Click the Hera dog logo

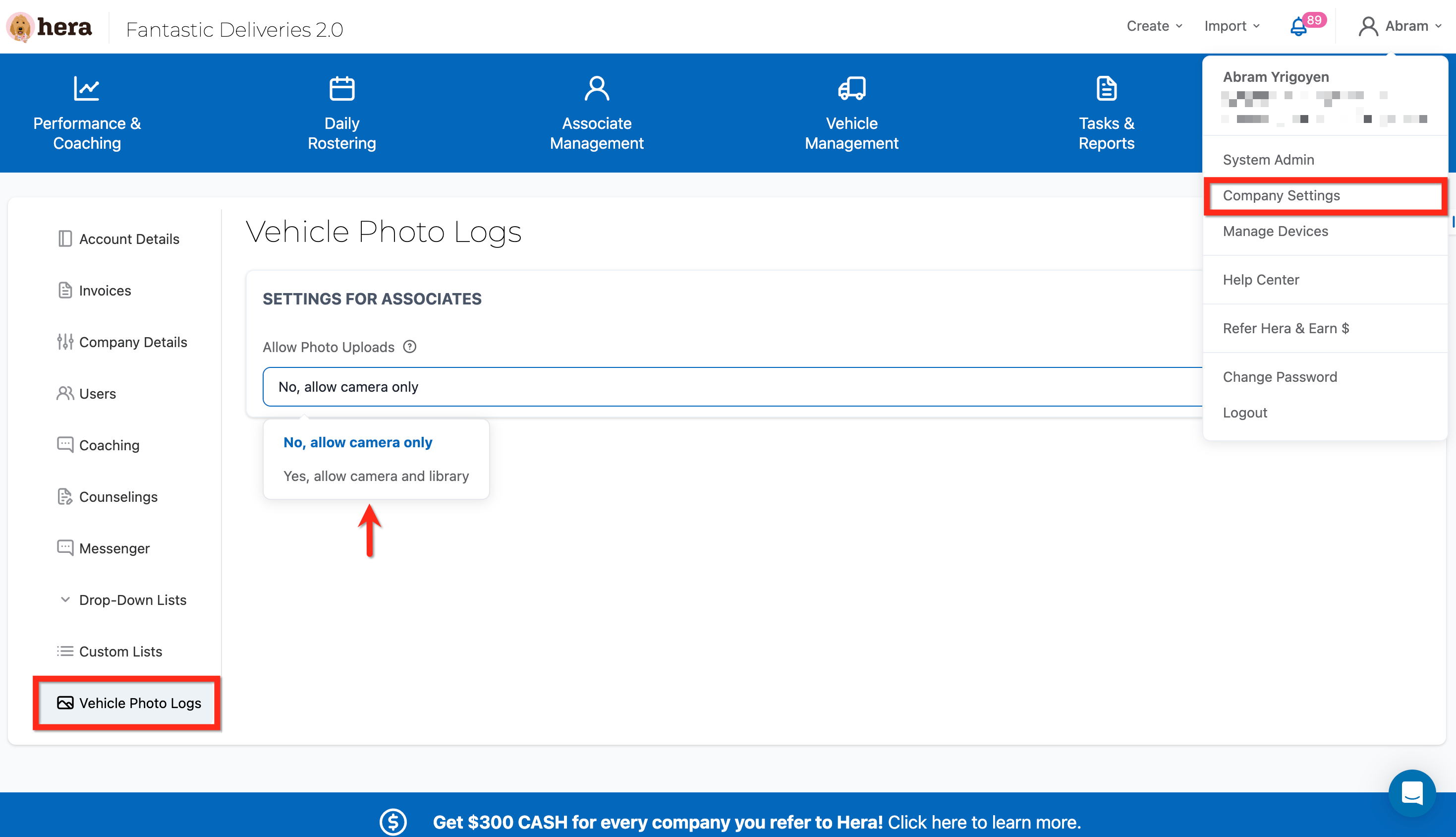tap(21, 27)
